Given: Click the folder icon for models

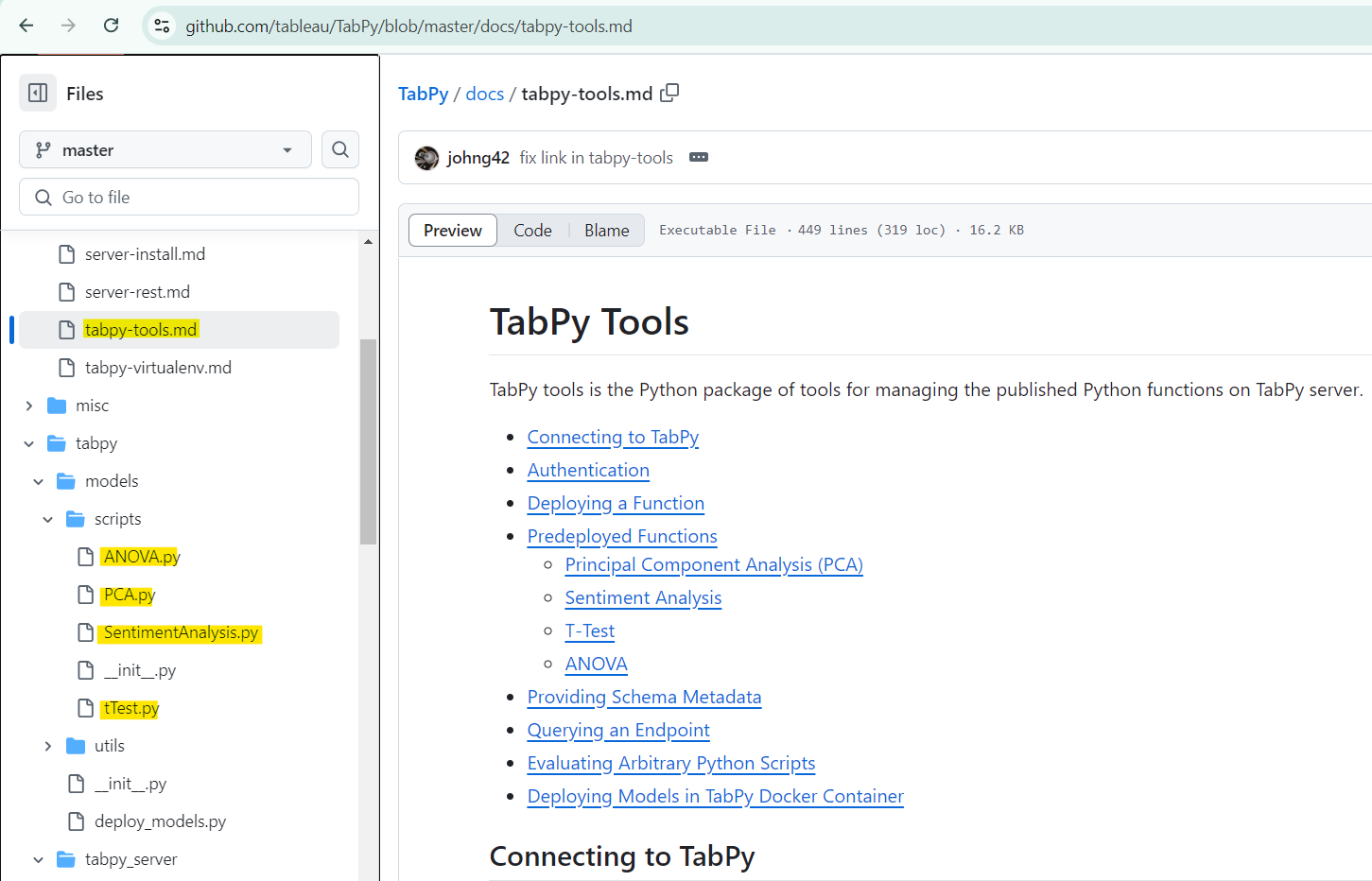Looking at the screenshot, I should [66, 481].
